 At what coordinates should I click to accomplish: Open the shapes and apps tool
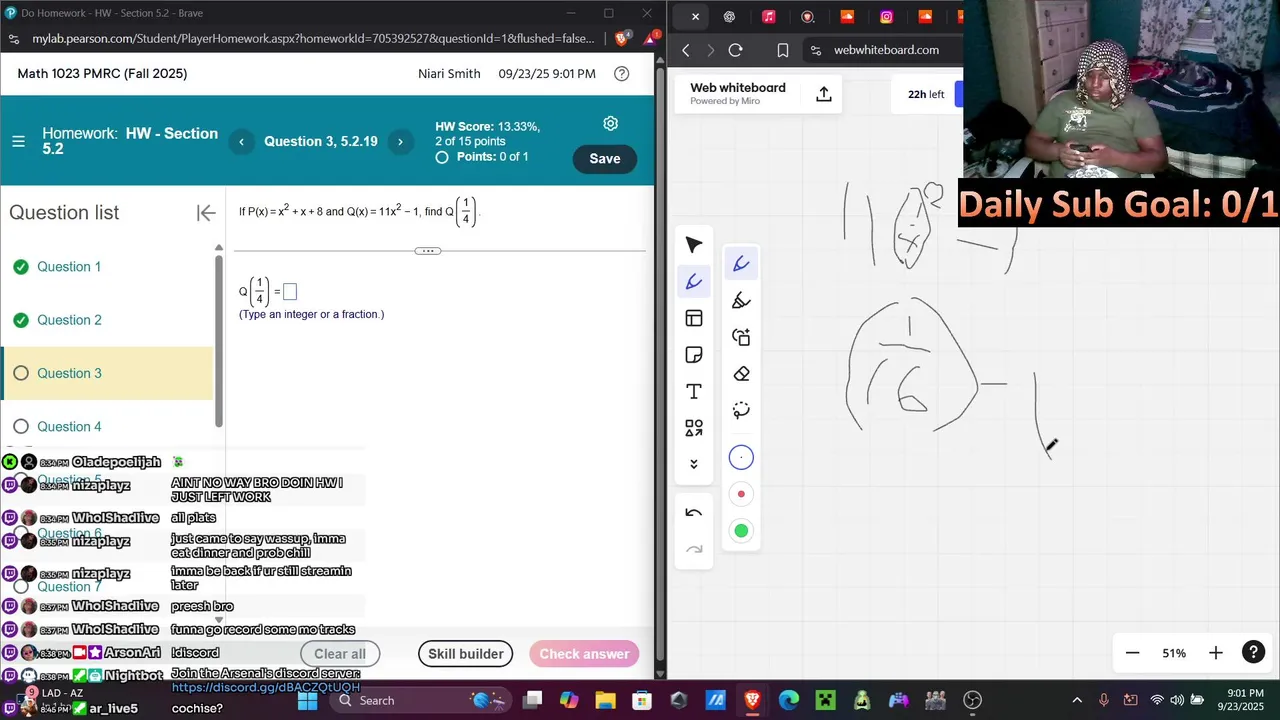point(694,428)
